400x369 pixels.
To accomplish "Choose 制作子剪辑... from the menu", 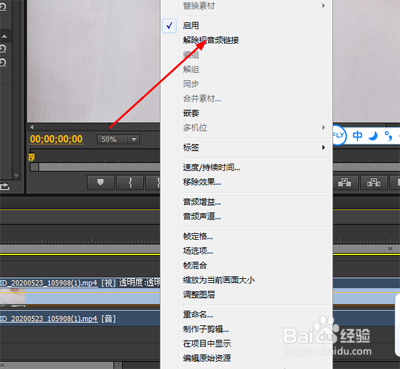I will 247,329.
